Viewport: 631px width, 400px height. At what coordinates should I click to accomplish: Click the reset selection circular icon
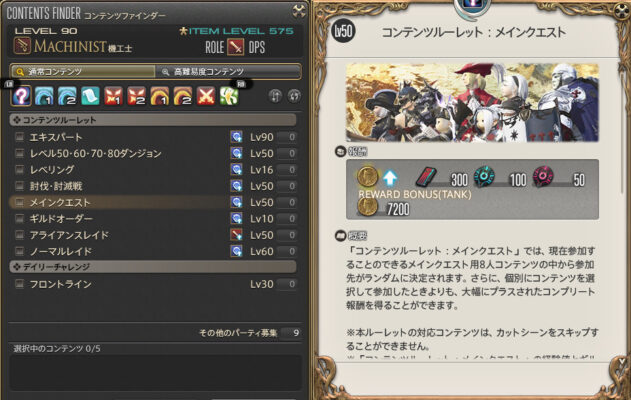[294, 96]
